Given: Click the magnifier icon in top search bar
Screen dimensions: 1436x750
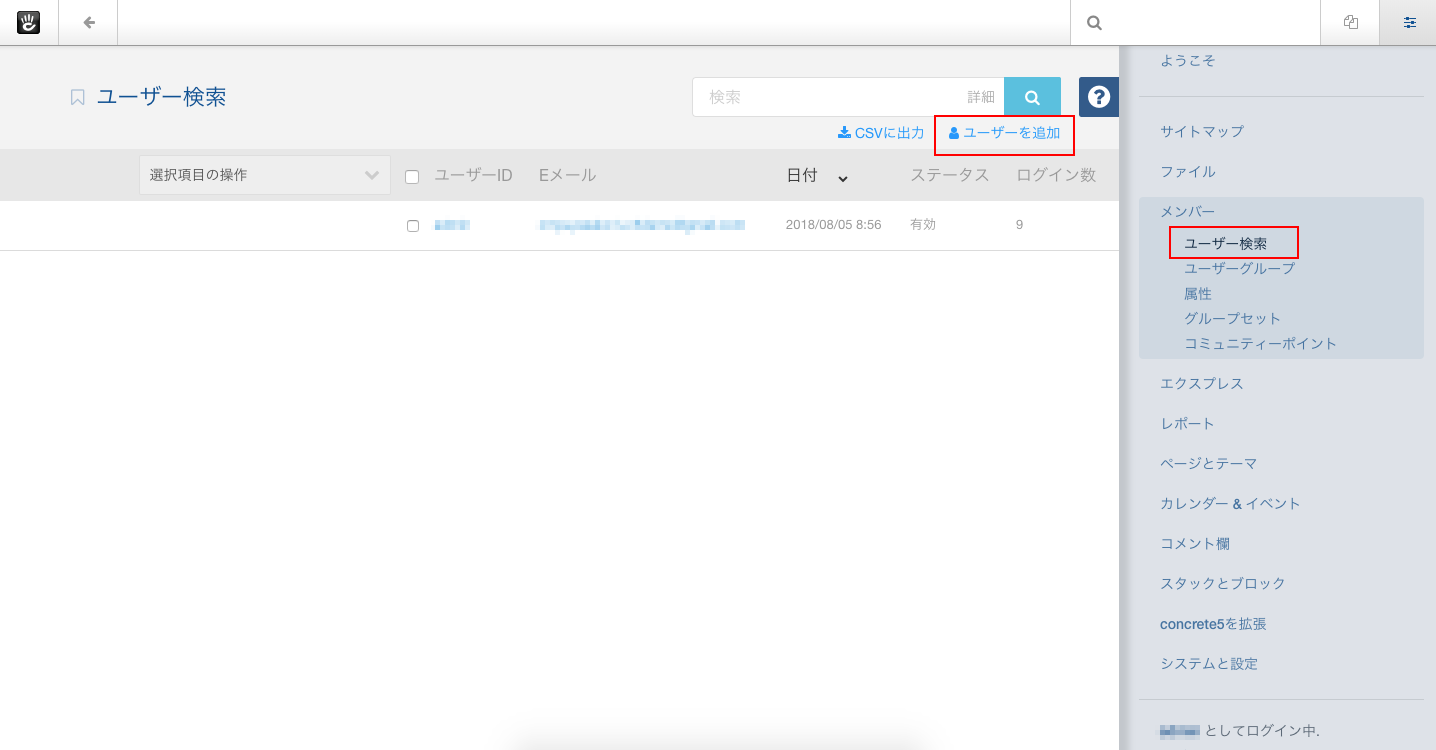Looking at the screenshot, I should pyautogui.click(x=1095, y=22).
